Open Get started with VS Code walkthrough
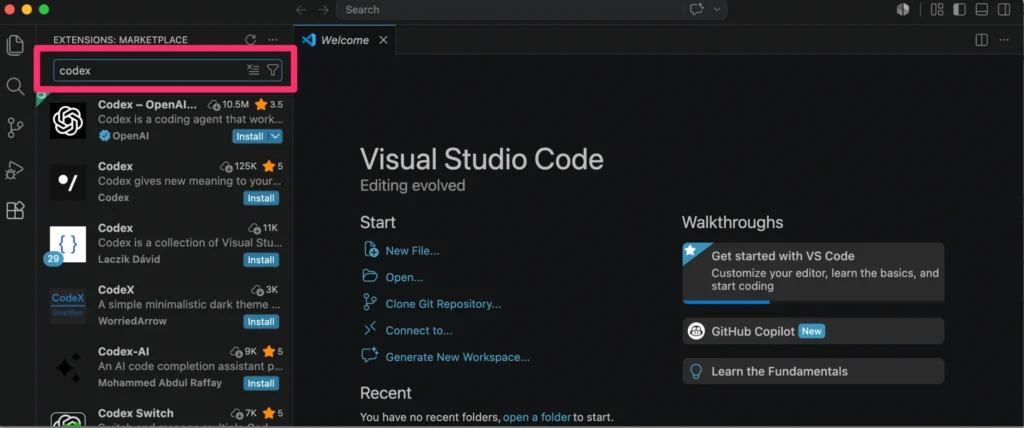Screen dimensions: 1024x428 813,273
